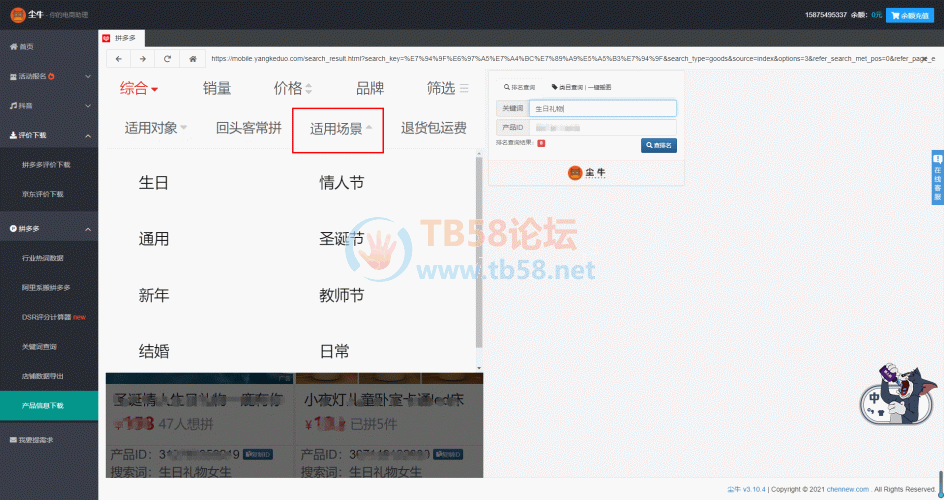Click the account number 15875495337

tap(826, 15)
